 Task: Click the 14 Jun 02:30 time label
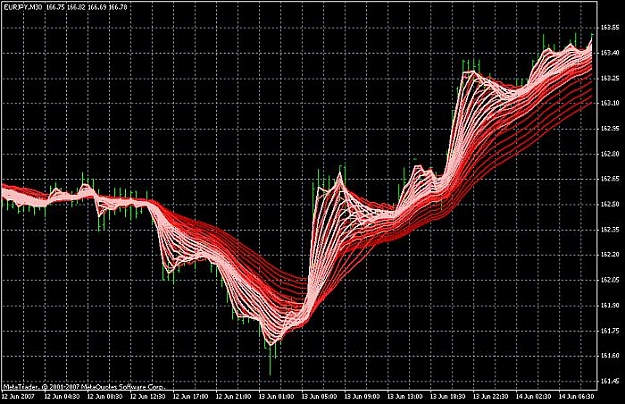[535, 397]
